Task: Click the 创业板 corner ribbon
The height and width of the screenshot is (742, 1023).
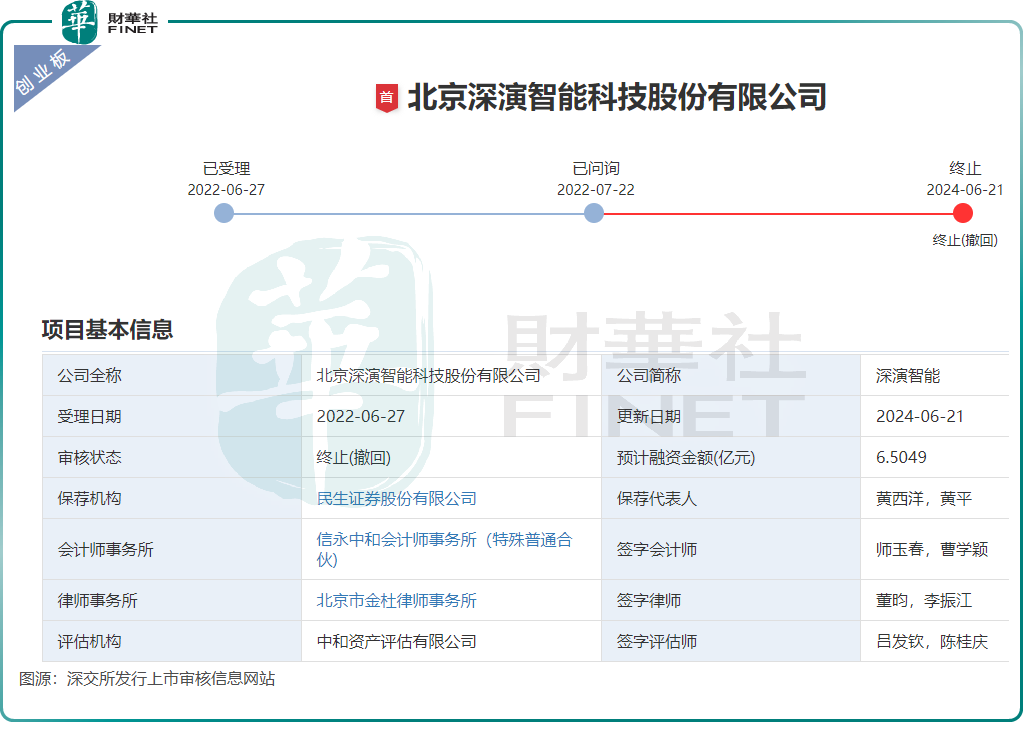Action: [x=46, y=72]
